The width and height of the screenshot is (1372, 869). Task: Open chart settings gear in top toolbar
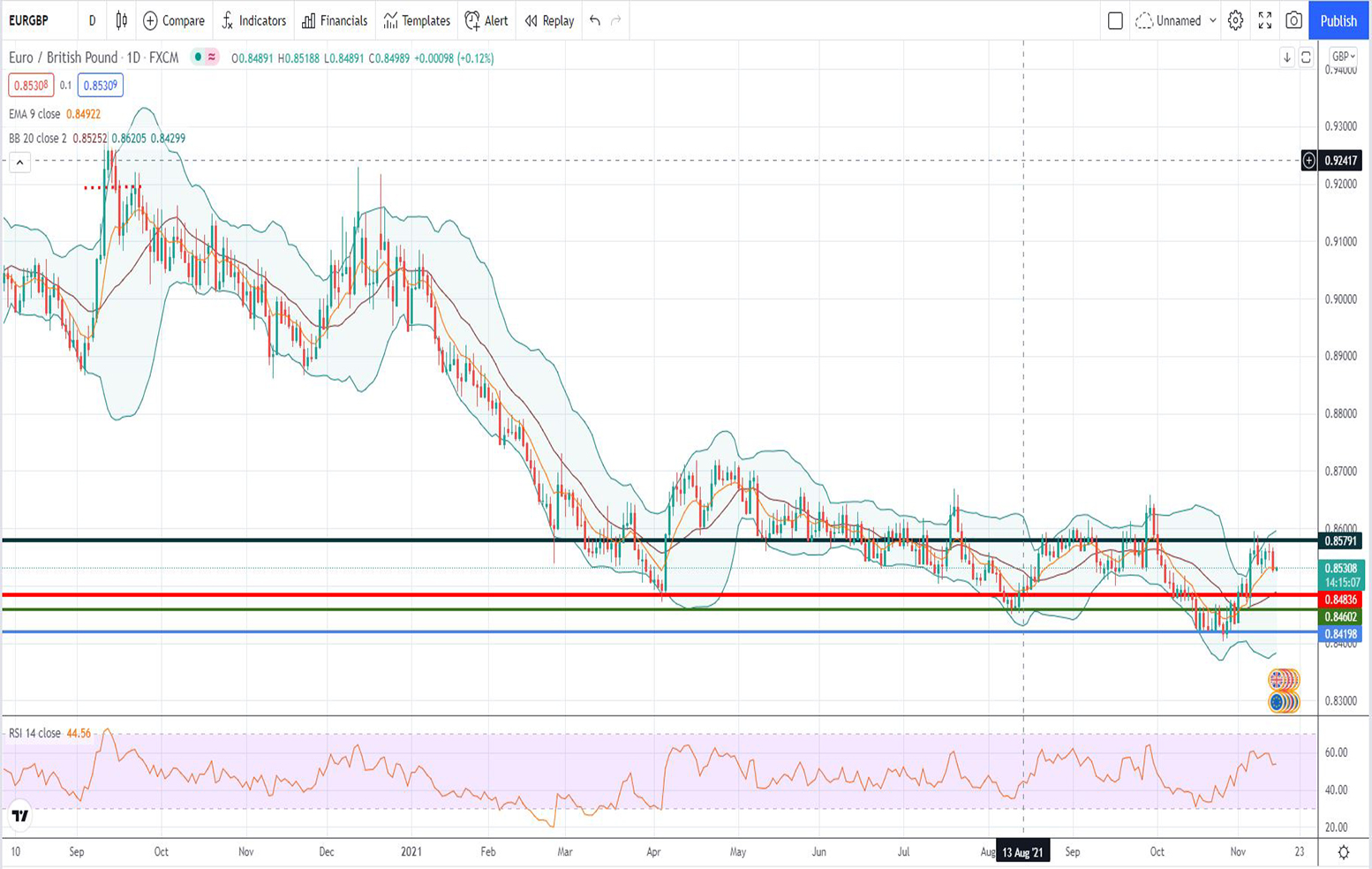point(1235,20)
